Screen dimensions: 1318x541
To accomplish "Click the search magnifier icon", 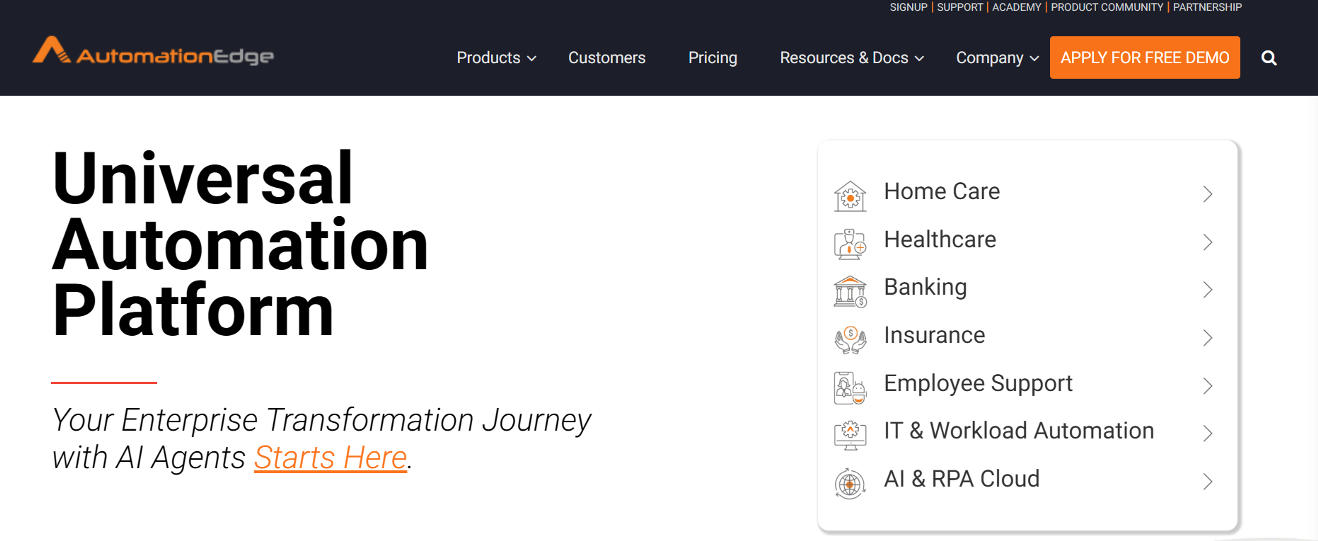I will tap(1269, 58).
